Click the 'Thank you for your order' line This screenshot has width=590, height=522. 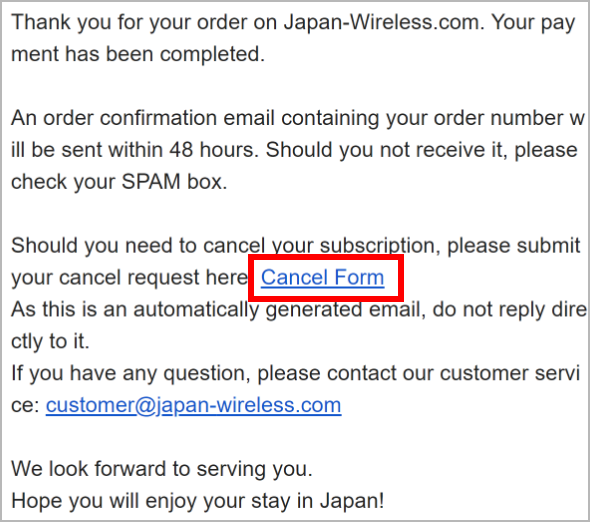coord(293,23)
